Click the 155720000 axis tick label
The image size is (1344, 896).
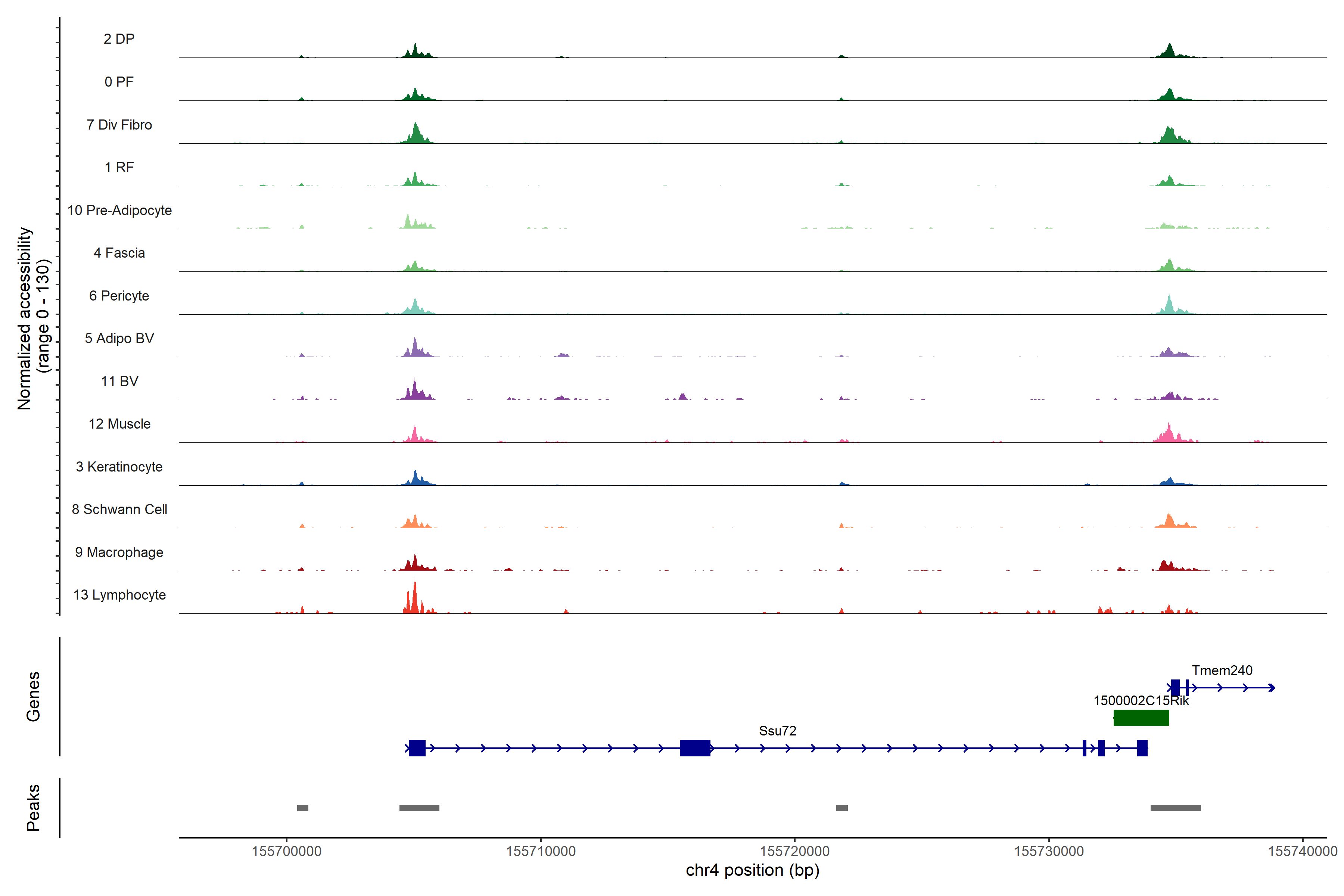(794, 851)
